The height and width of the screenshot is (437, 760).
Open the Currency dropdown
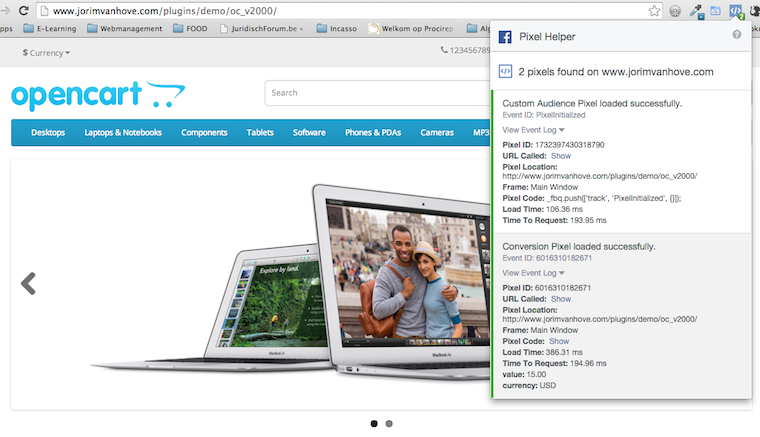(46, 53)
